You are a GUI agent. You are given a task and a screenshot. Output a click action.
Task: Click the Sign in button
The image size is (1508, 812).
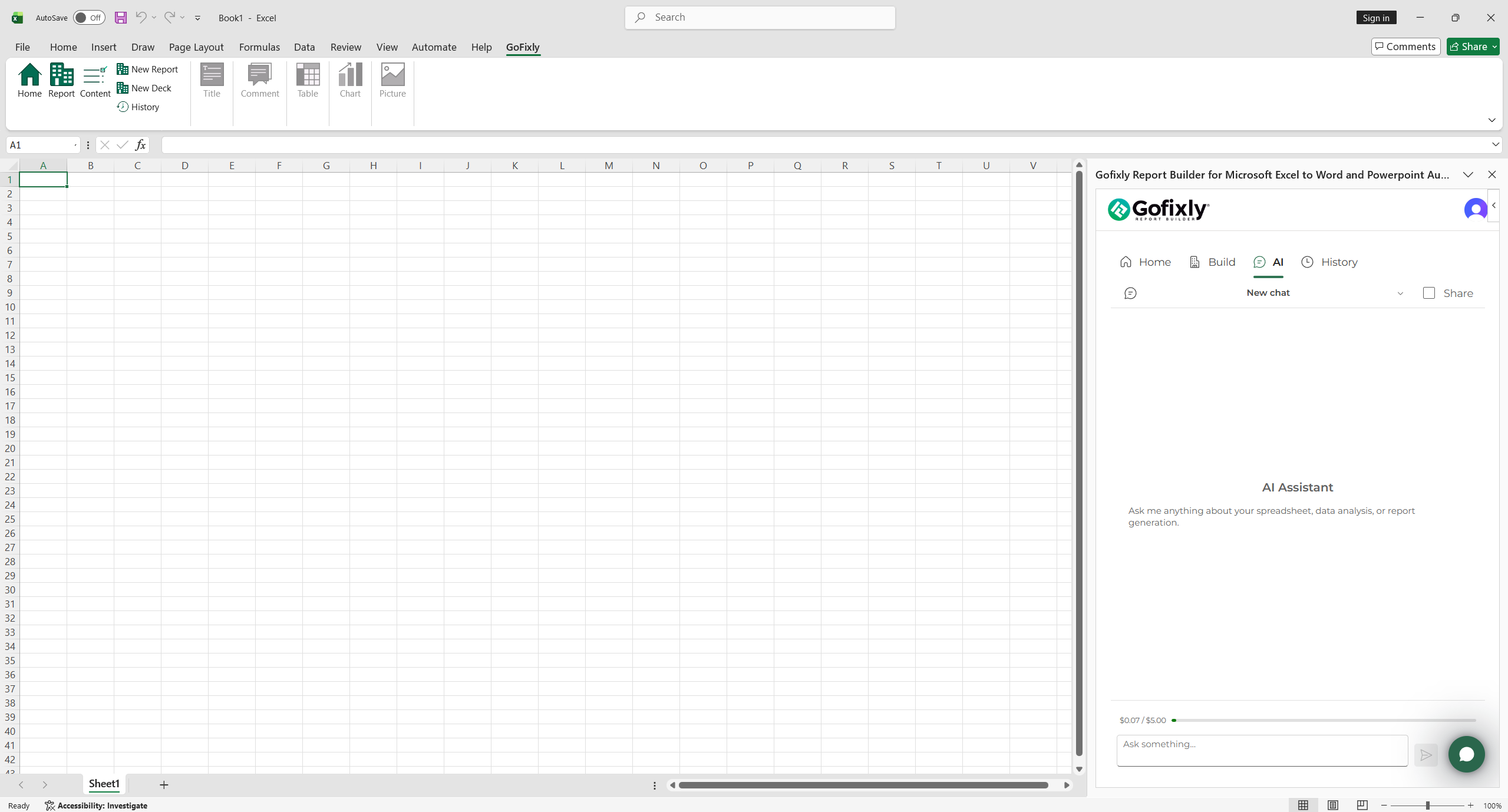(x=1376, y=18)
